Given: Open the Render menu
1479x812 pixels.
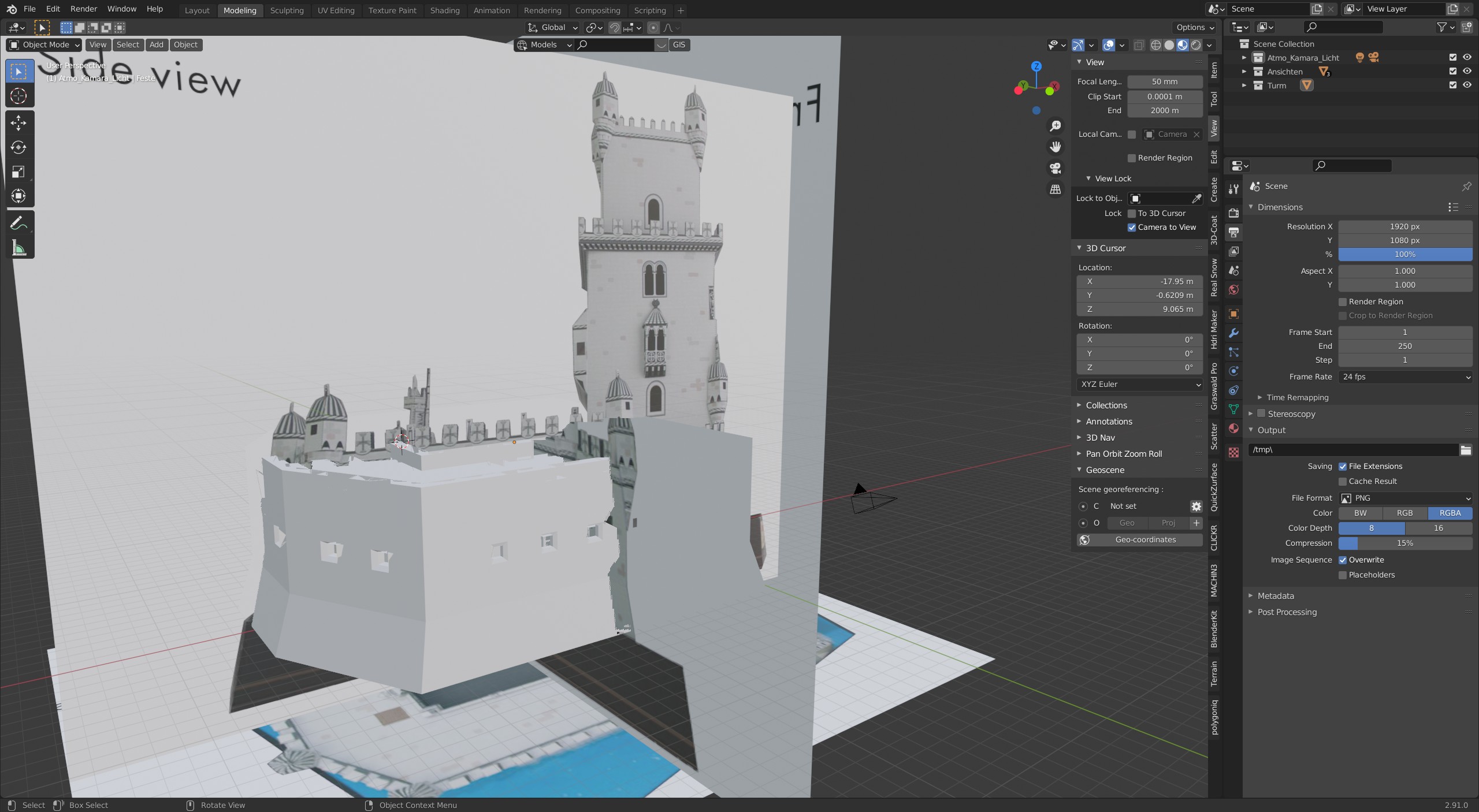Looking at the screenshot, I should (x=83, y=9).
